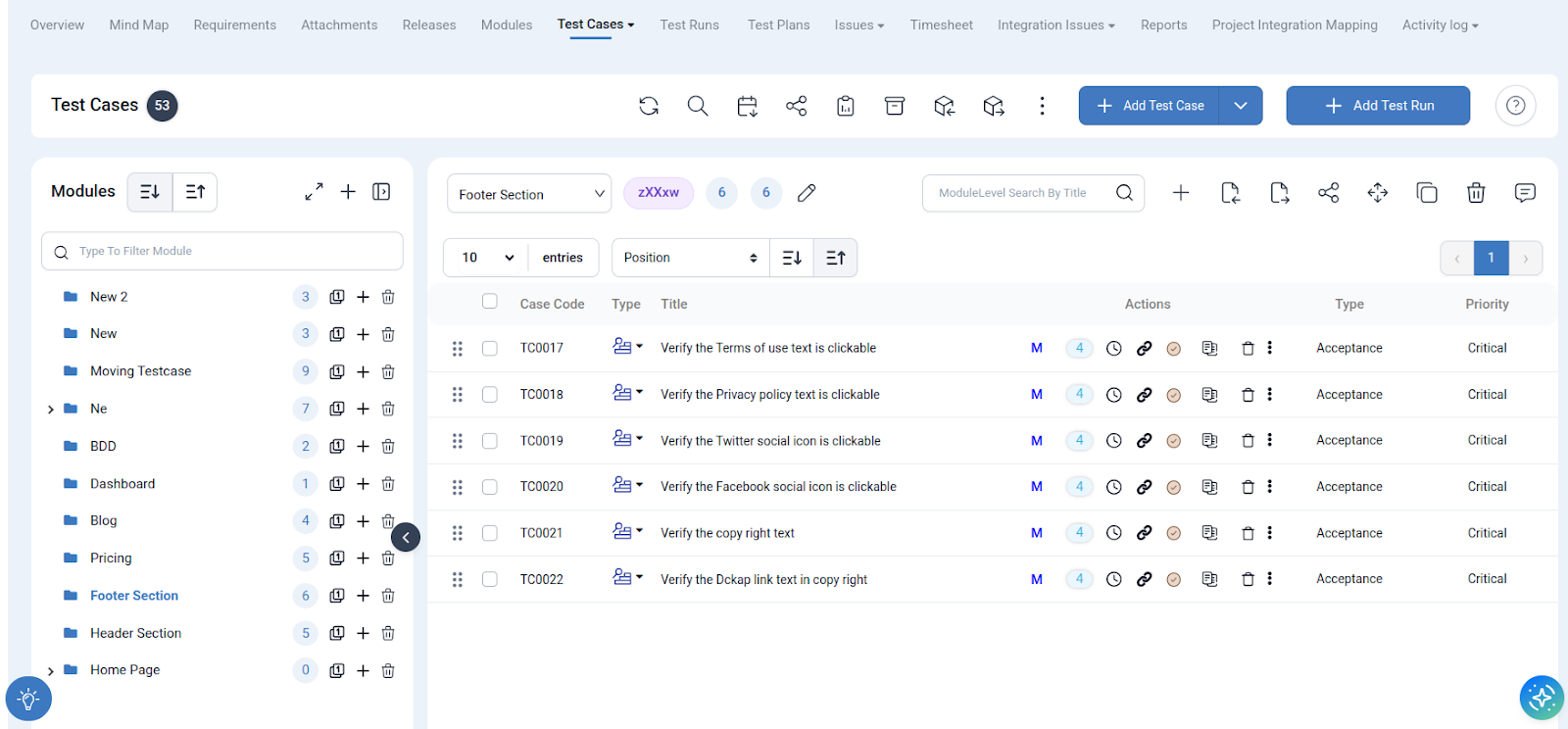Open the comments icon in module toolbar
1568x729 pixels.
click(1525, 193)
